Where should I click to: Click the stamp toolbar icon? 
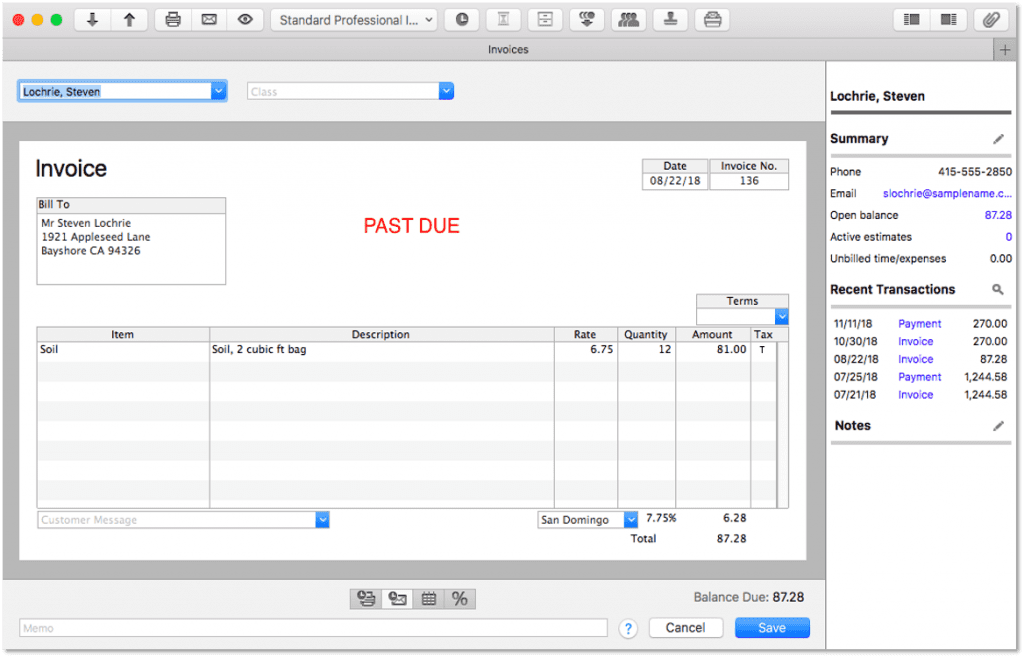pyautogui.click(x=670, y=20)
